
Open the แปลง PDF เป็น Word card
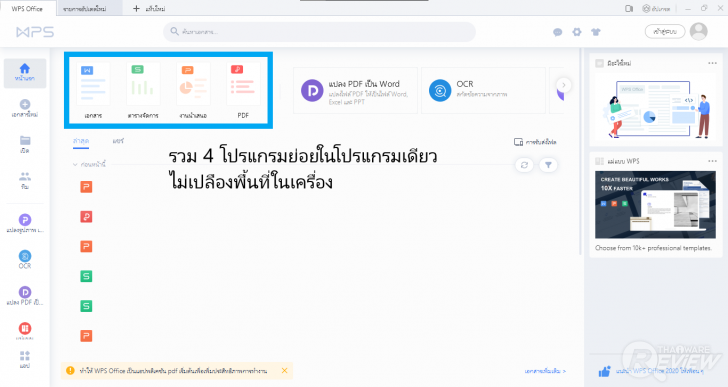tap(355, 90)
